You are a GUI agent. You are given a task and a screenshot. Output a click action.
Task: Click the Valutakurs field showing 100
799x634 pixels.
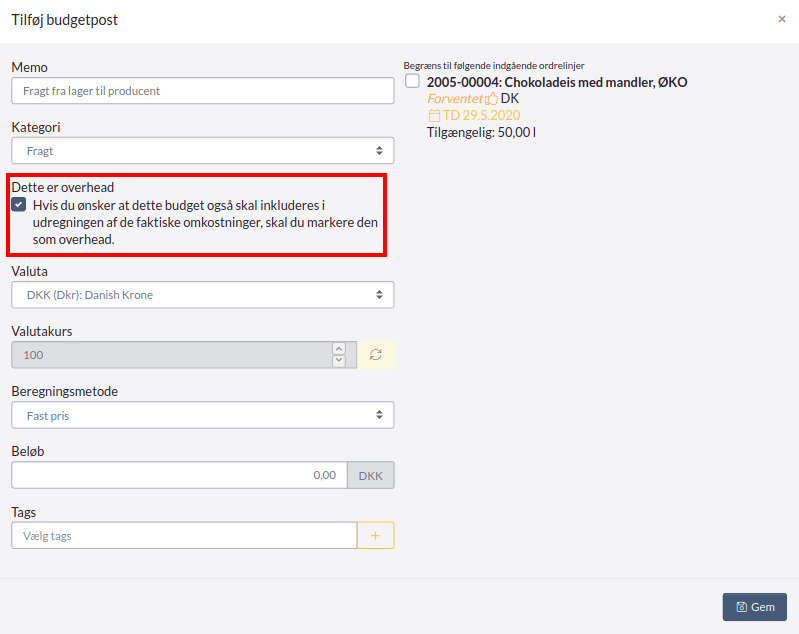[170, 355]
